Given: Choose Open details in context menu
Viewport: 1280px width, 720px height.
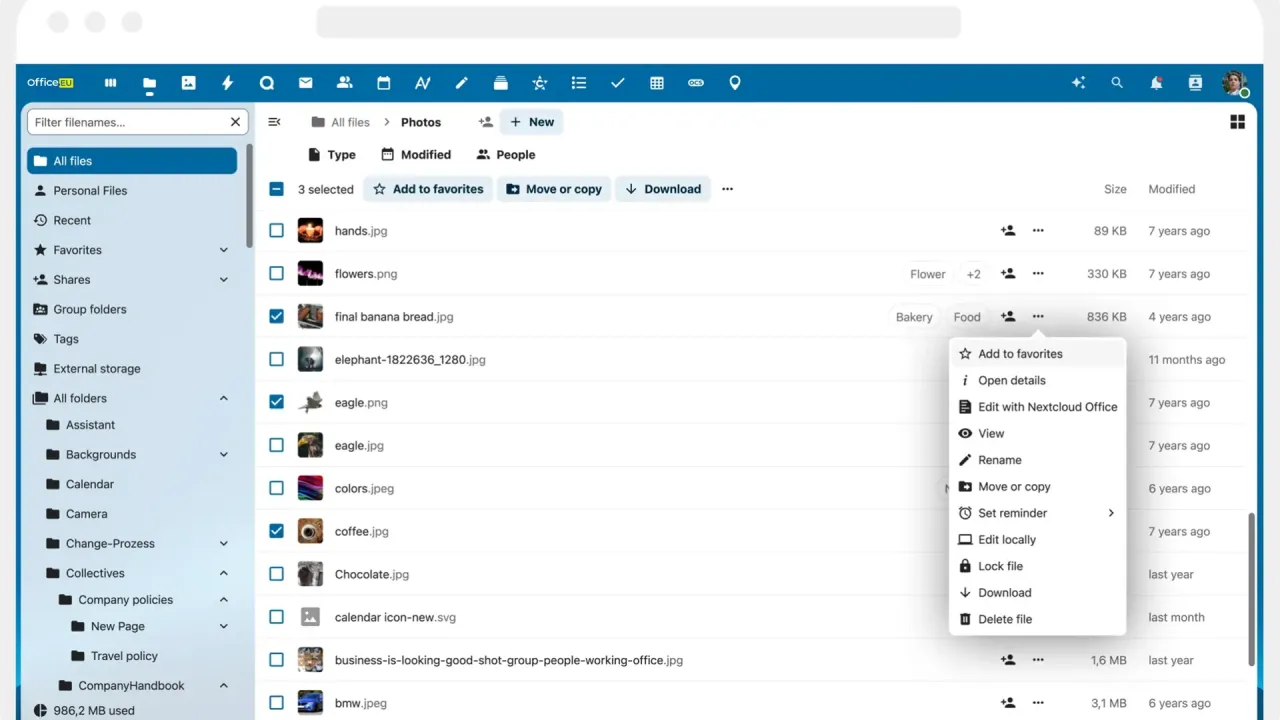Looking at the screenshot, I should (x=1038, y=380).
